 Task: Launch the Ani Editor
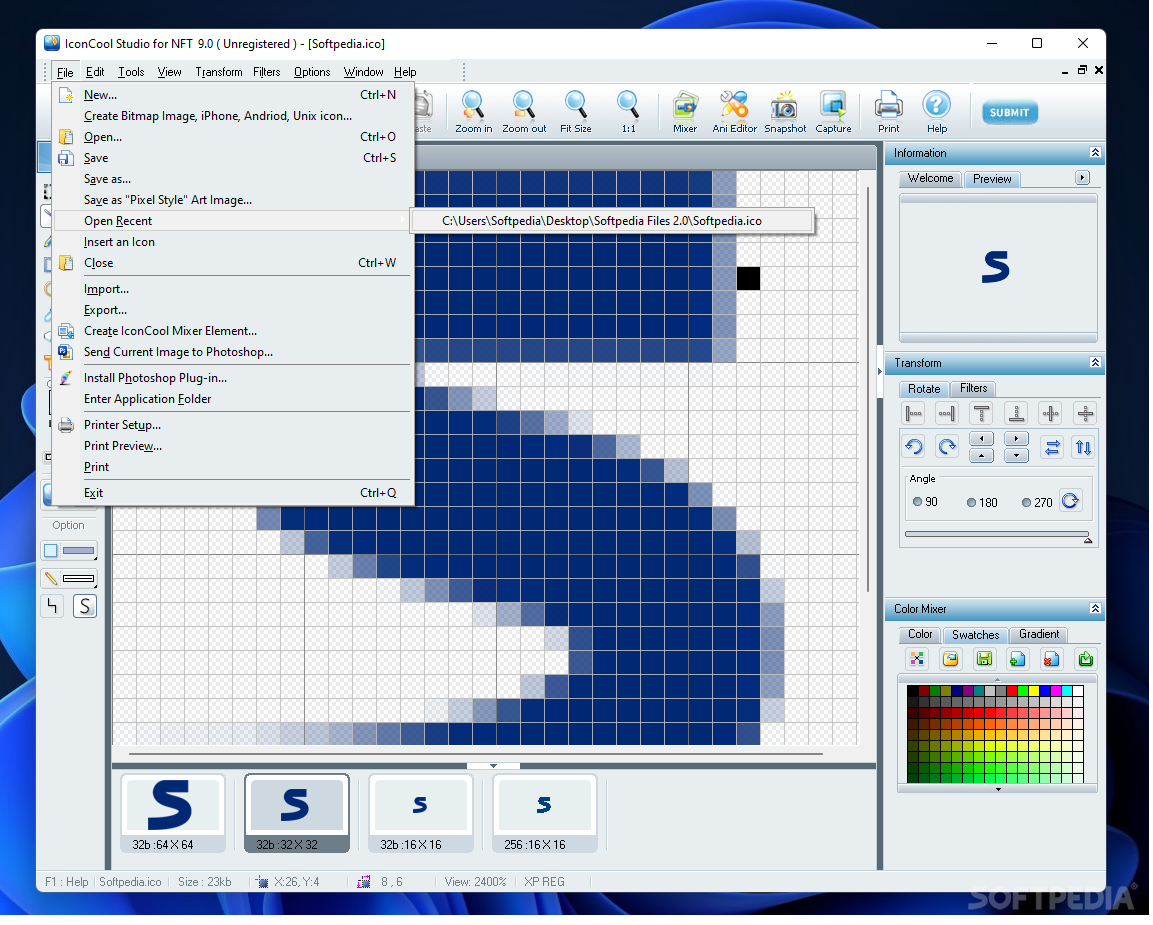click(x=735, y=112)
